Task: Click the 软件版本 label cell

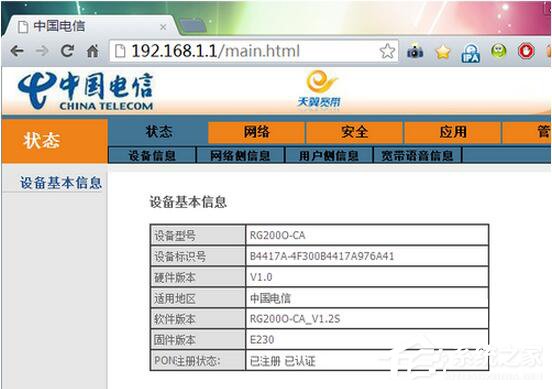Action: (x=198, y=319)
